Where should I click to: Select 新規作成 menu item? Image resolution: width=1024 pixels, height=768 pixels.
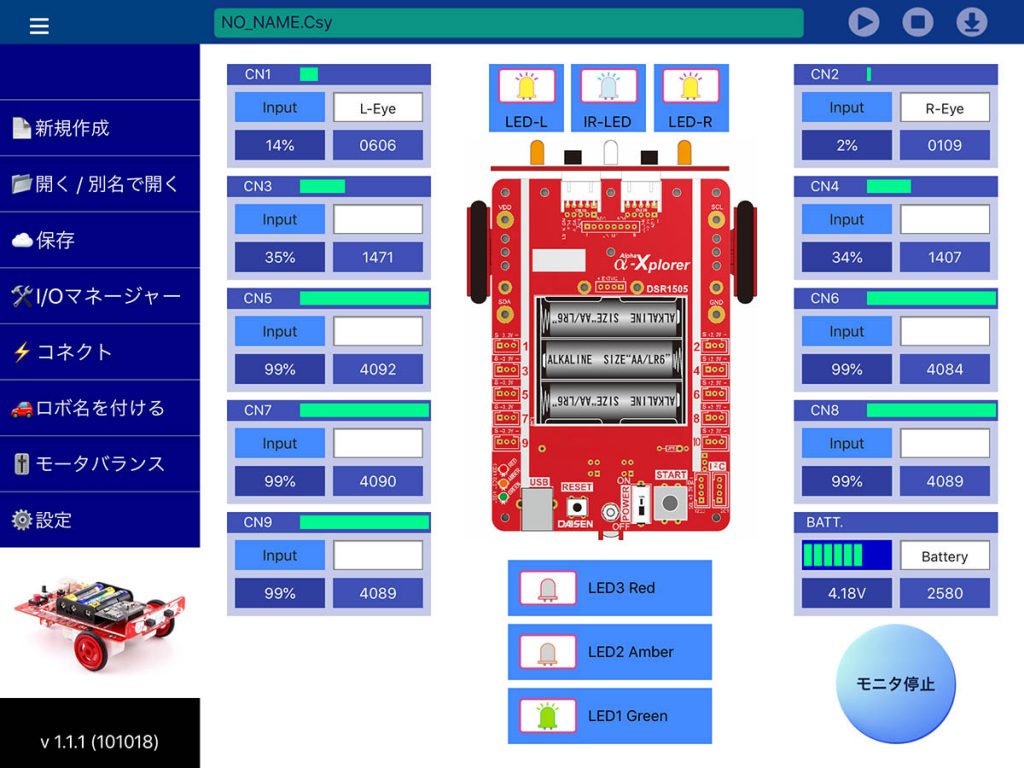pos(100,128)
